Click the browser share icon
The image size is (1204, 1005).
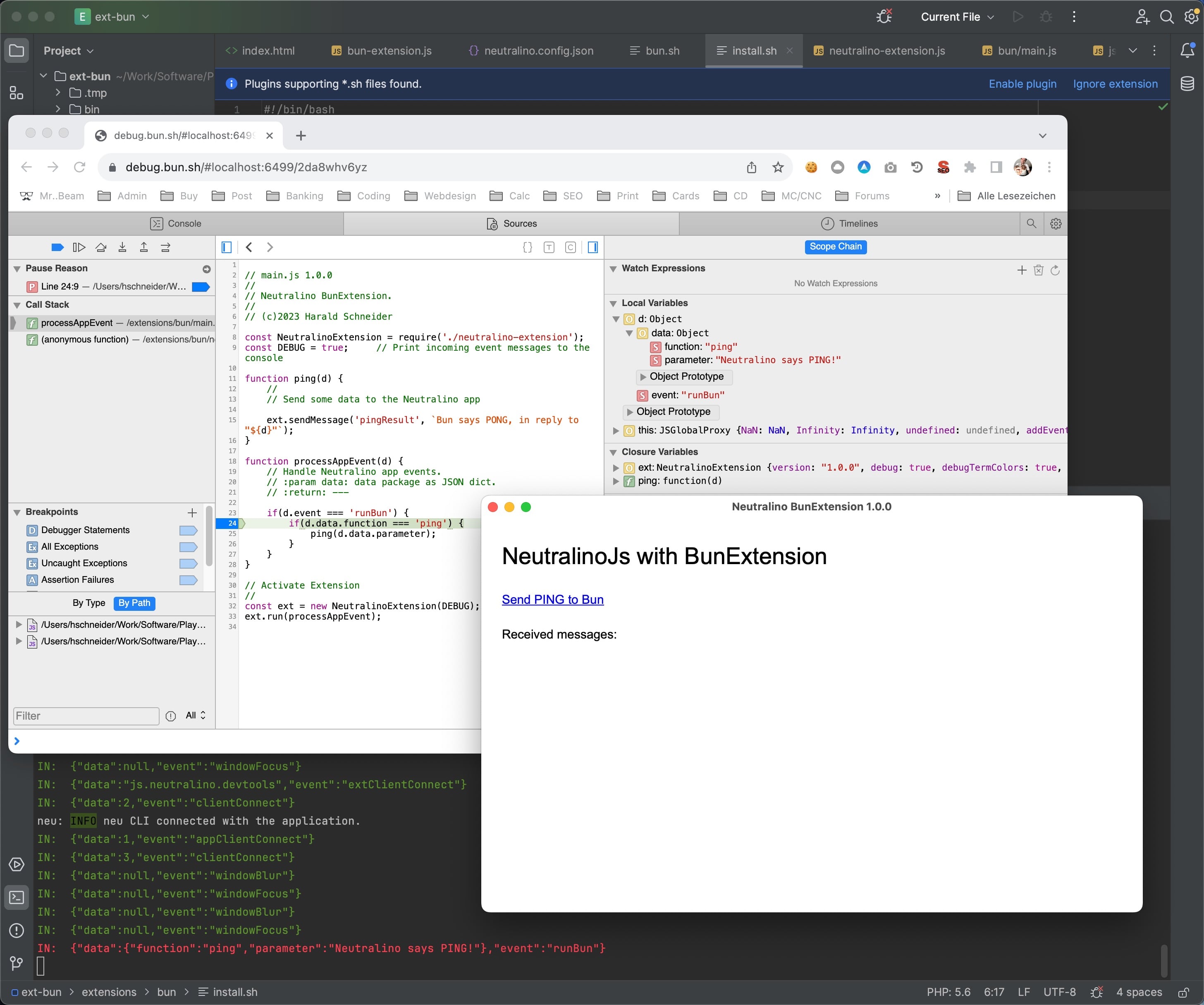(x=752, y=167)
